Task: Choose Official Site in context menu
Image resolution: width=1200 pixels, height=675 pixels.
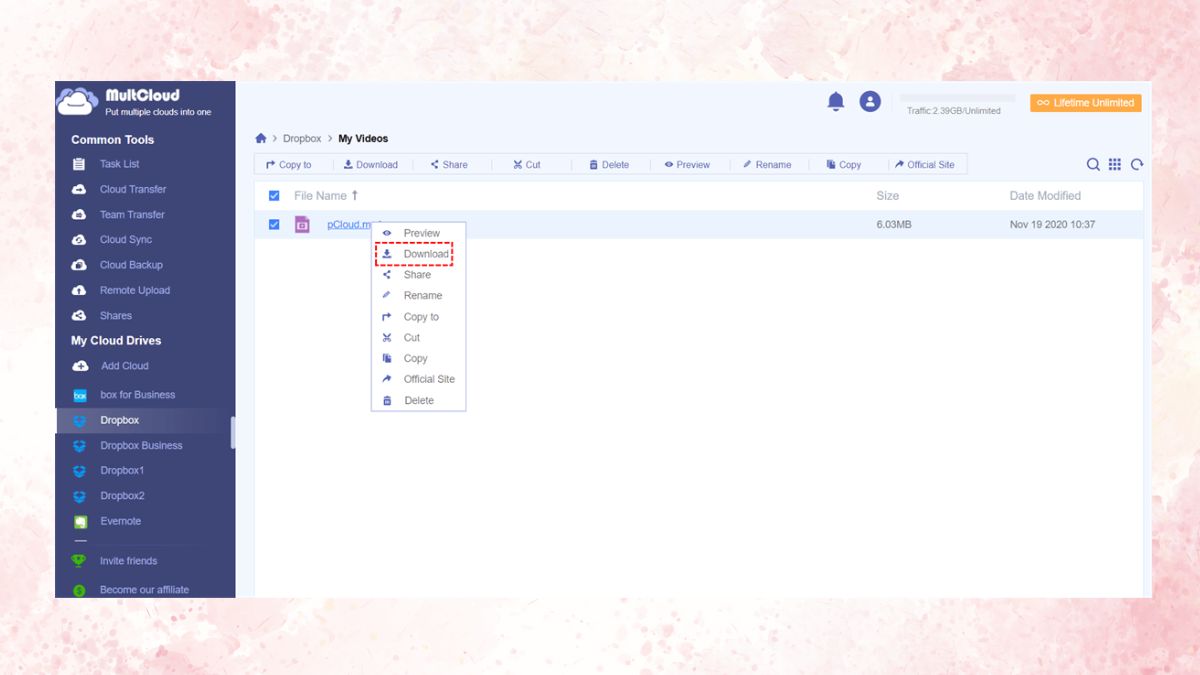Action: (x=418, y=379)
